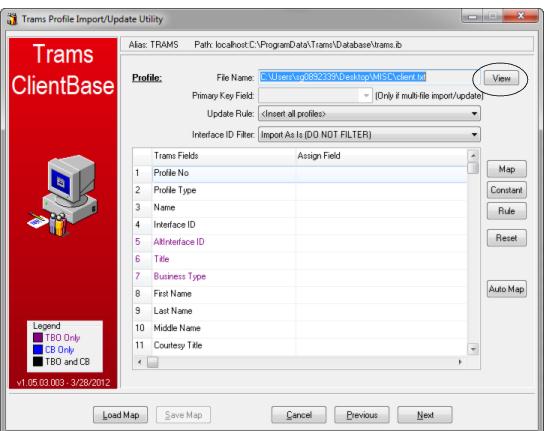Open the Update Rule dropdown

tap(369, 114)
